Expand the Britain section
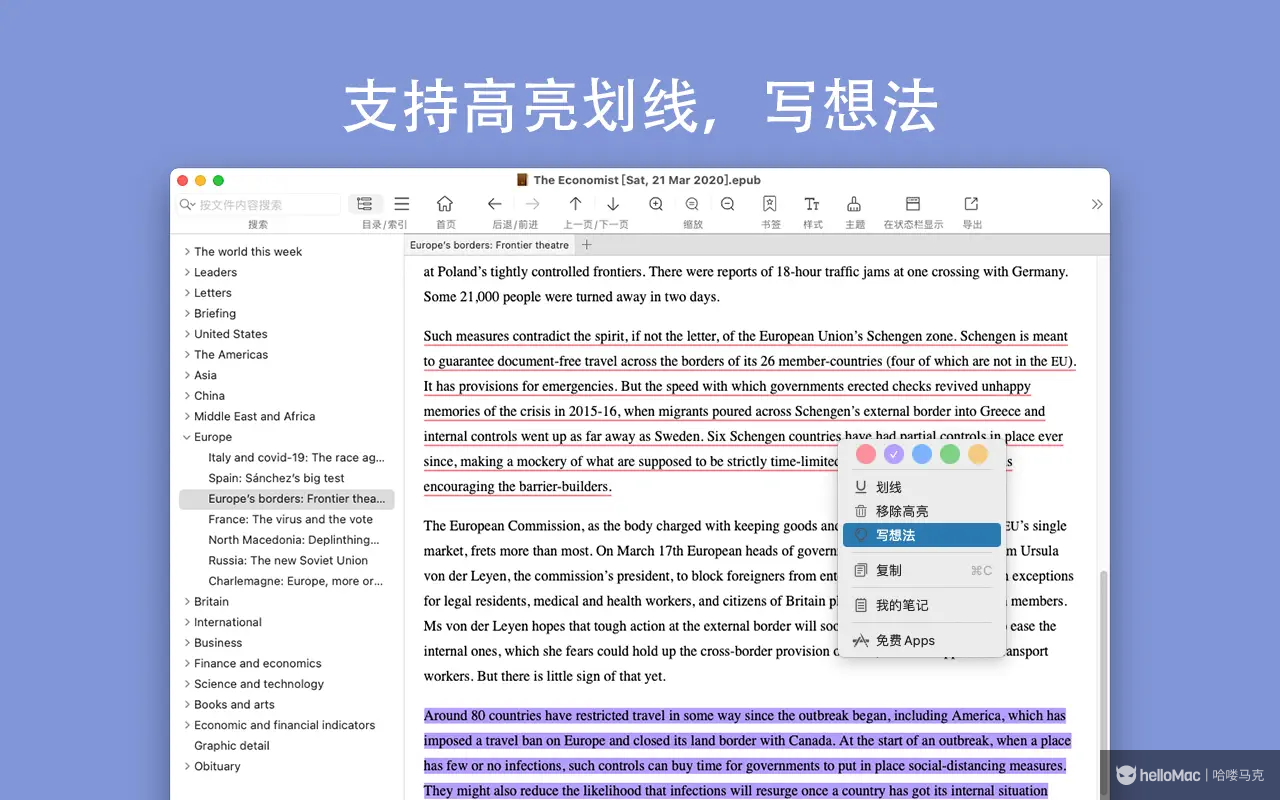This screenshot has width=1280, height=800. click(x=187, y=602)
